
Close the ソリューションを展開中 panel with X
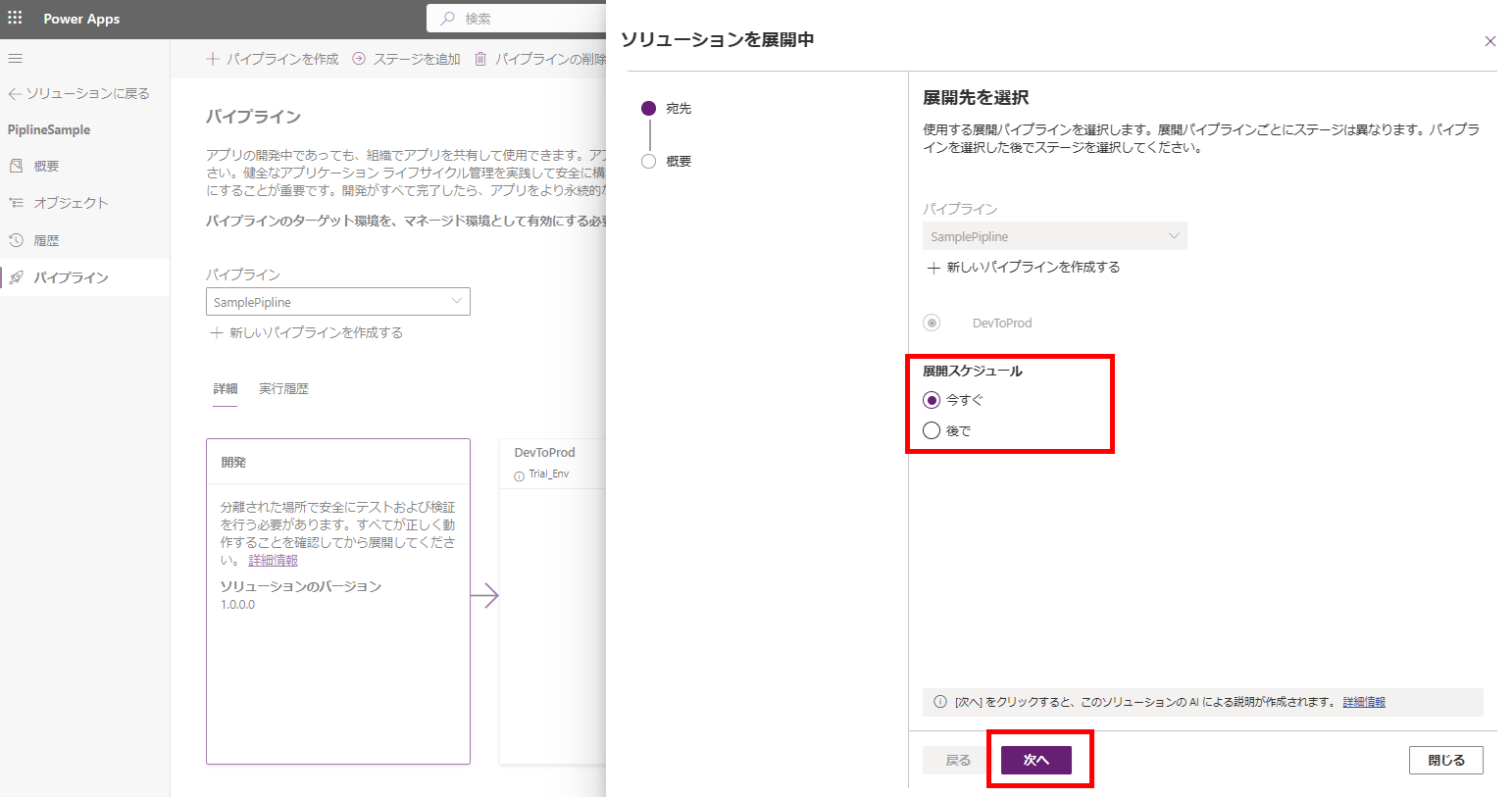coord(1489,41)
